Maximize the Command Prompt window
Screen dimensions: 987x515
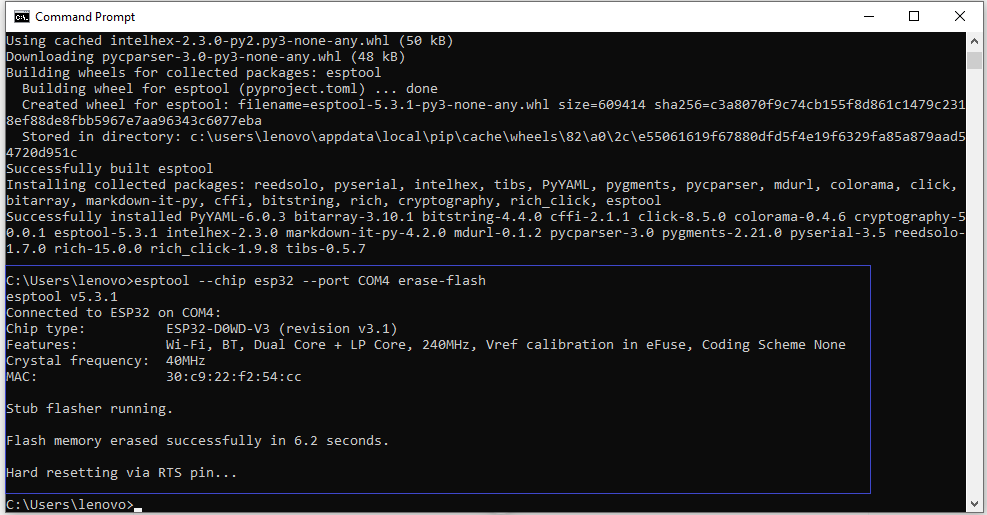coord(914,16)
